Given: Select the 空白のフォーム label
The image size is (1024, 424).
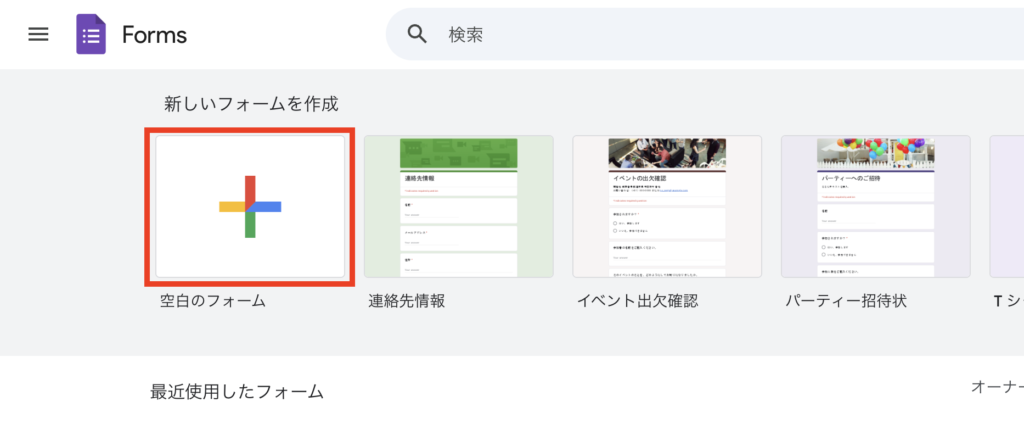Looking at the screenshot, I should tap(213, 300).
